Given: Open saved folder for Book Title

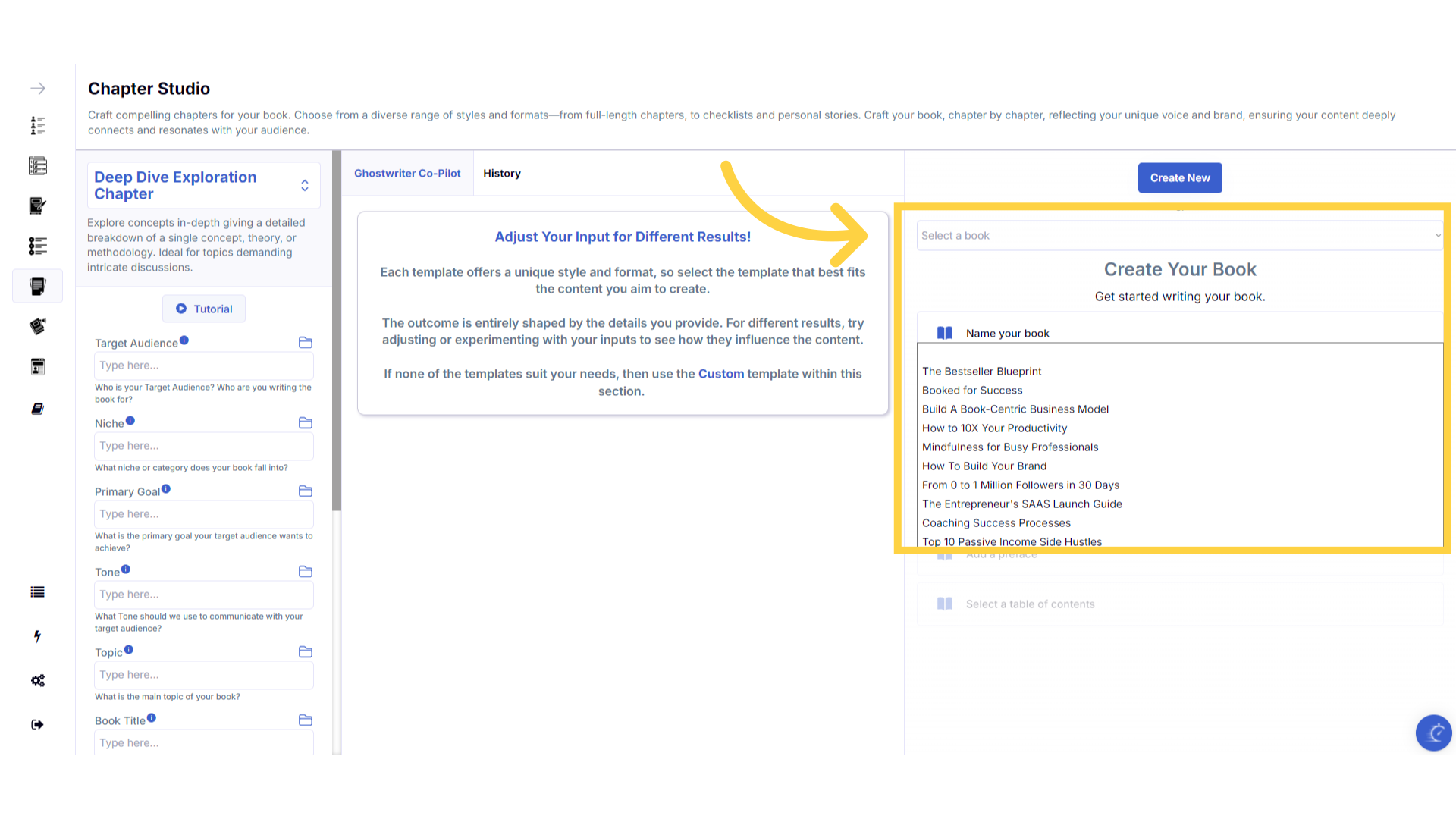Looking at the screenshot, I should (306, 720).
